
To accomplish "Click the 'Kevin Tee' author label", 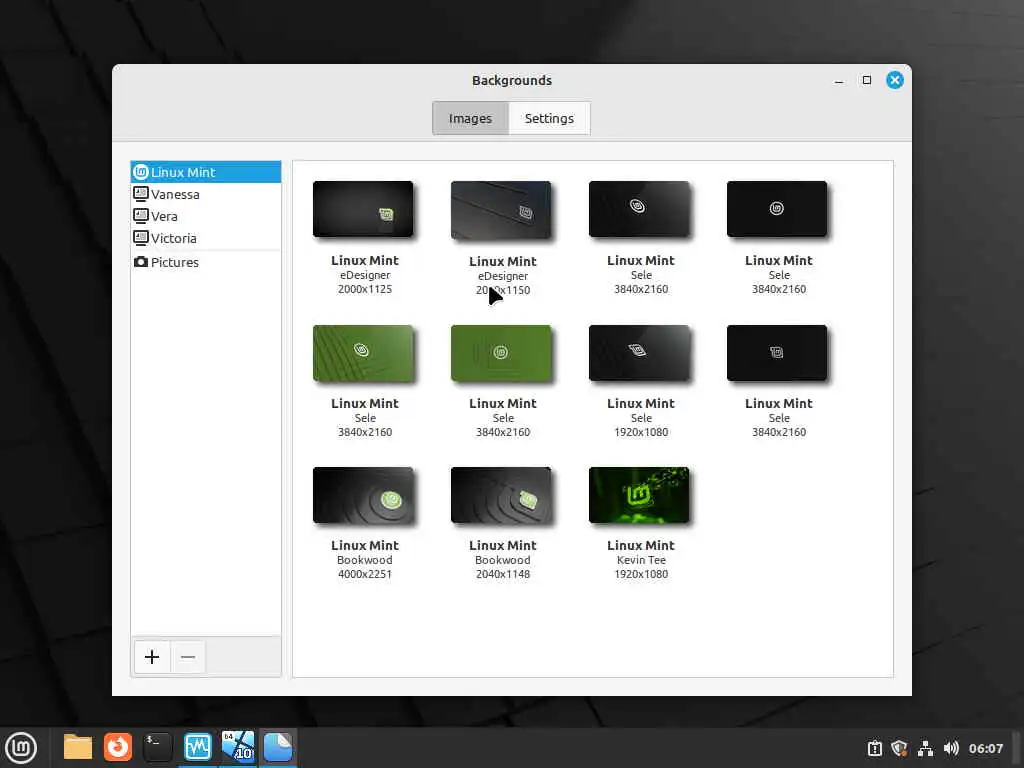I will 641,560.
